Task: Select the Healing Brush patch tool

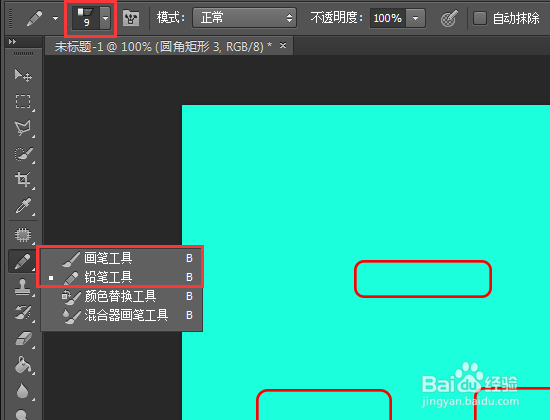Action: click(23, 235)
